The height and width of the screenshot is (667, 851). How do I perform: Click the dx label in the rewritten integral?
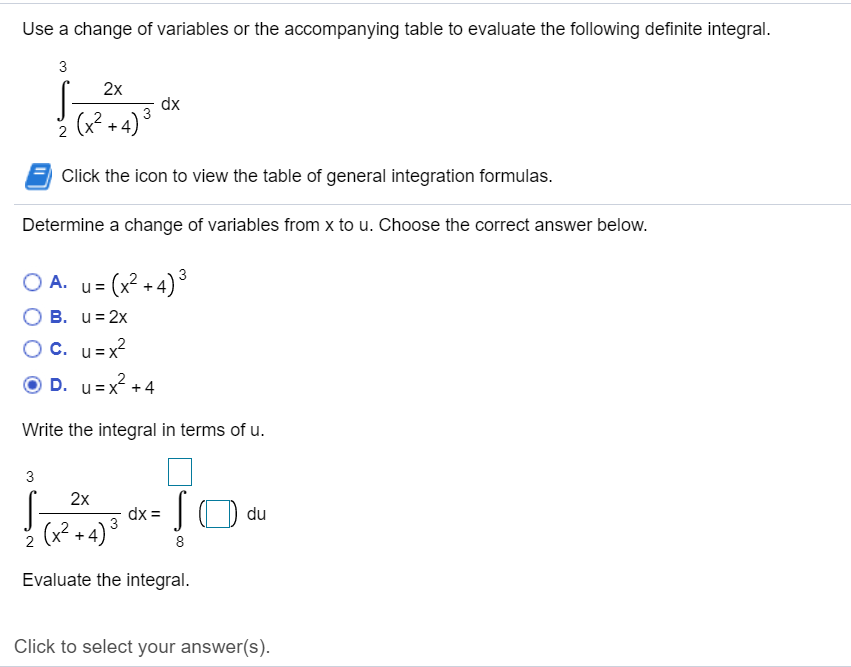point(137,514)
